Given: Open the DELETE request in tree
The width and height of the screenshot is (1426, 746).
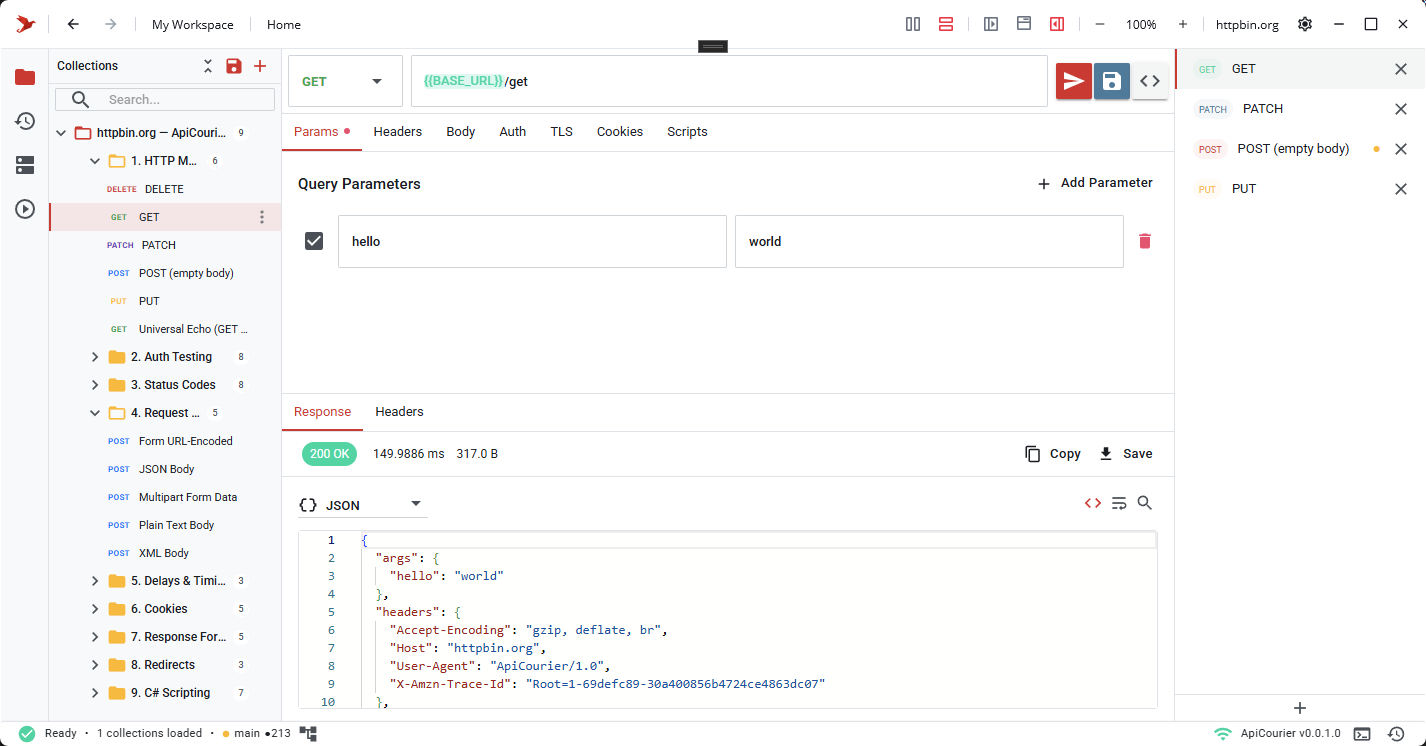Looking at the screenshot, I should click(165, 189).
